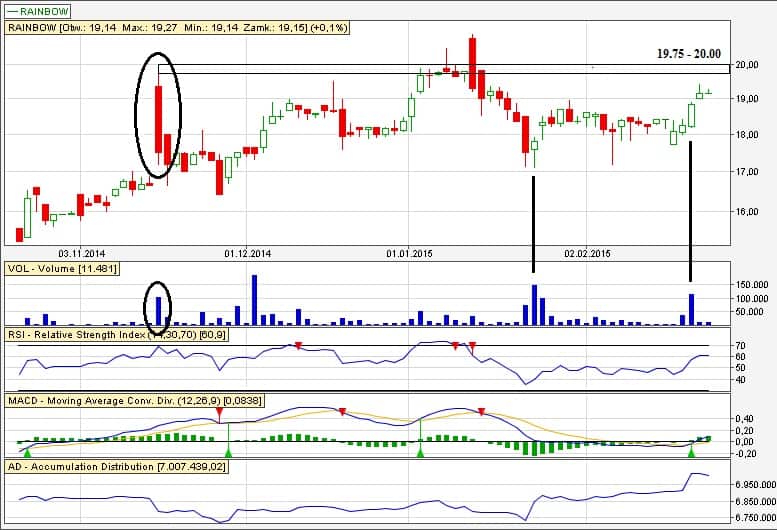Click the rightmost red triangle on RSI

point(472,346)
